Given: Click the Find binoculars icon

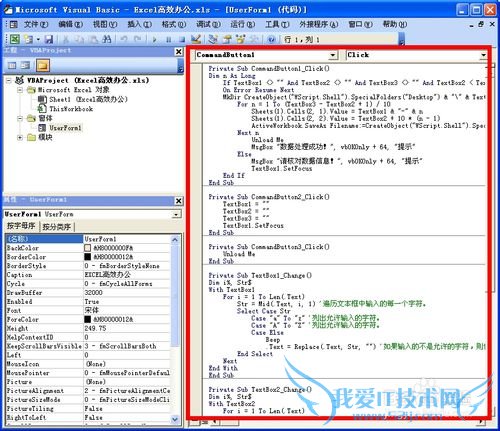Looking at the screenshot, I should (106, 39).
